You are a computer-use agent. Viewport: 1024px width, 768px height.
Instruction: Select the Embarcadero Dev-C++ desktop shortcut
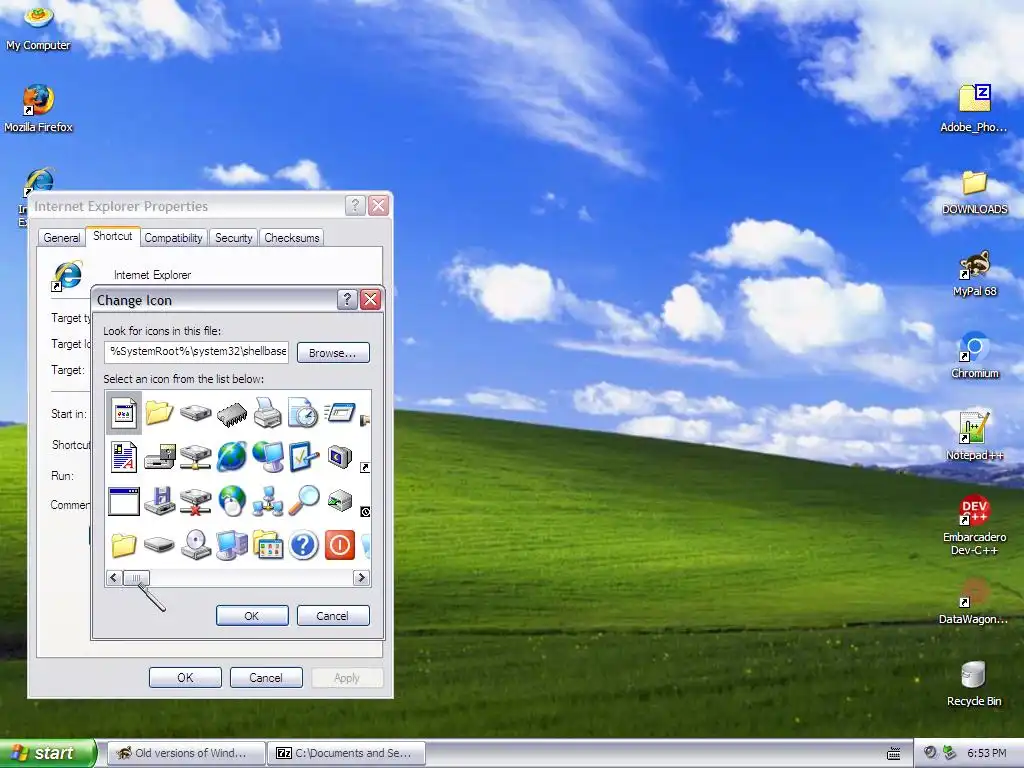pos(974,526)
